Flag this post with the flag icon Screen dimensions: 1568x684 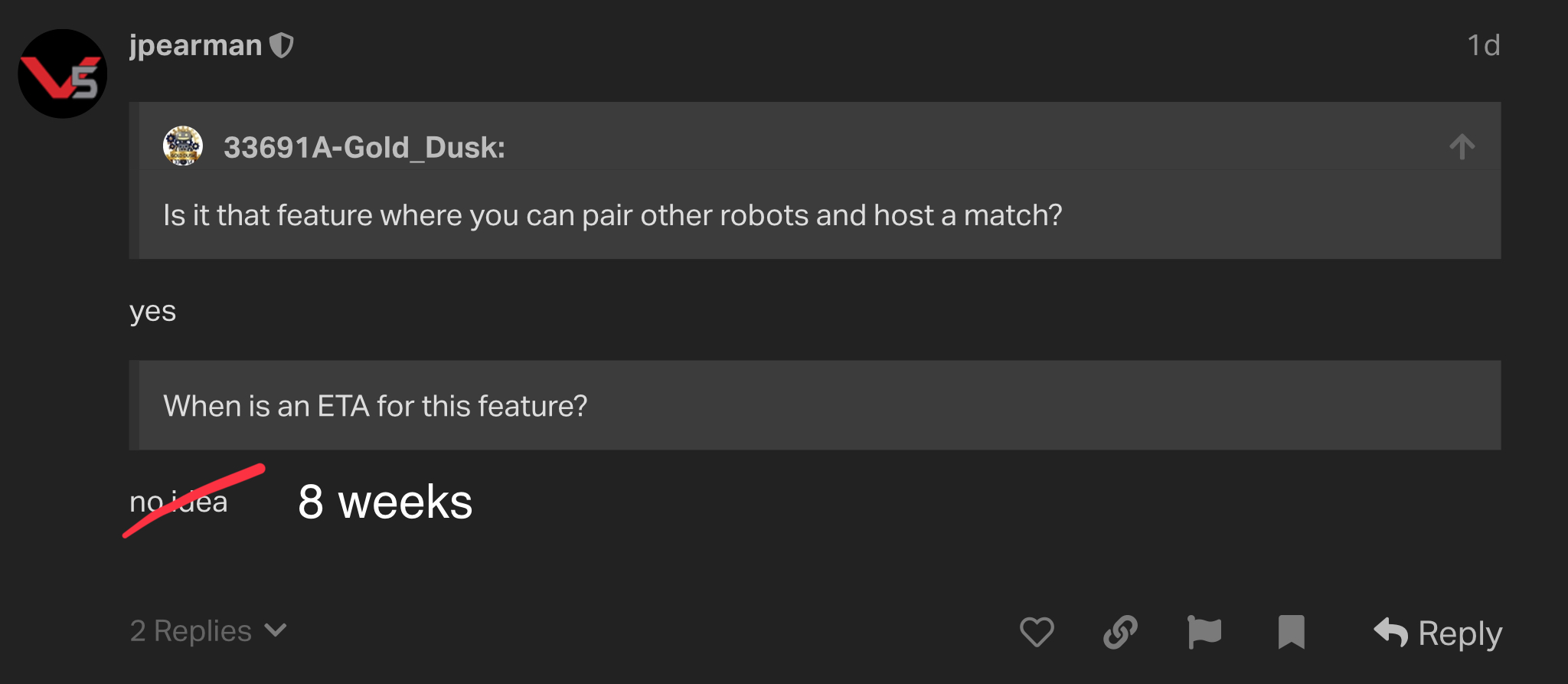tap(1204, 632)
